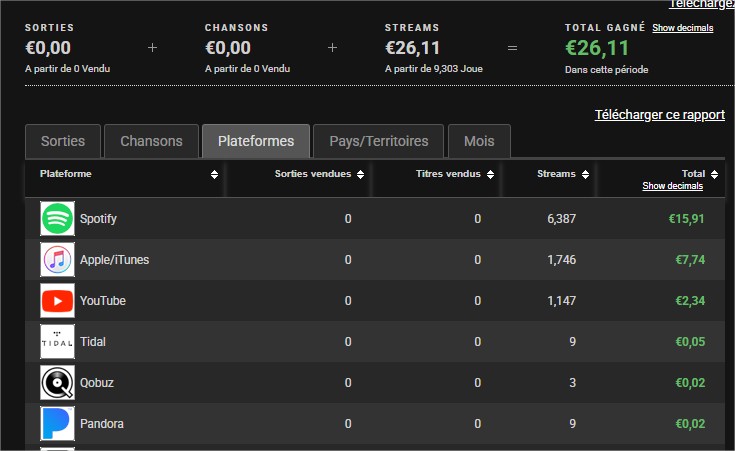Click the Sorties €0,00 amount
The image size is (735, 451).
coord(48,48)
